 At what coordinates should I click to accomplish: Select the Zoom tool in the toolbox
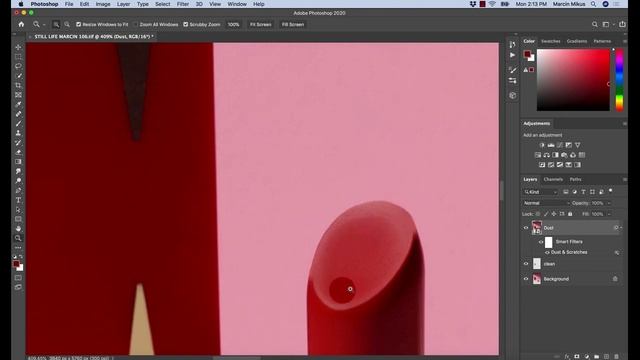click(18, 238)
